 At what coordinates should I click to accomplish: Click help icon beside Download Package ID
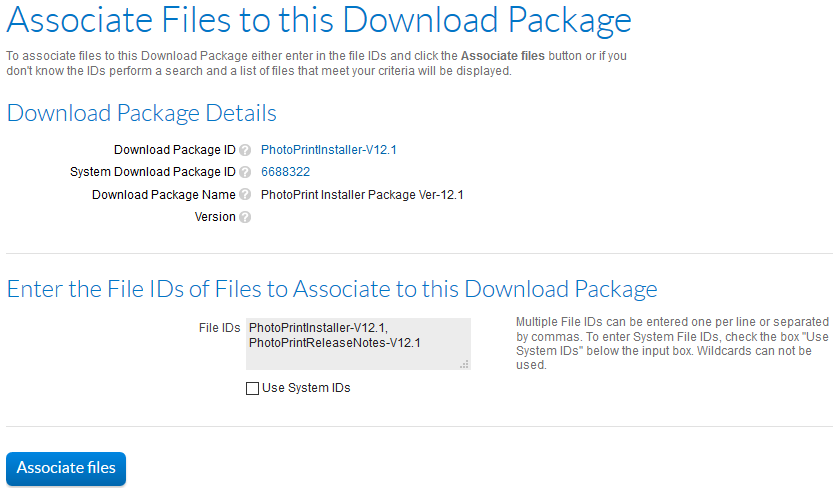(x=245, y=150)
